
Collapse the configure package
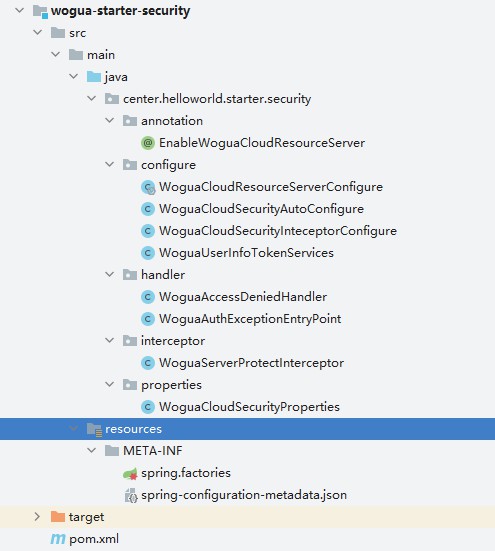point(110,164)
